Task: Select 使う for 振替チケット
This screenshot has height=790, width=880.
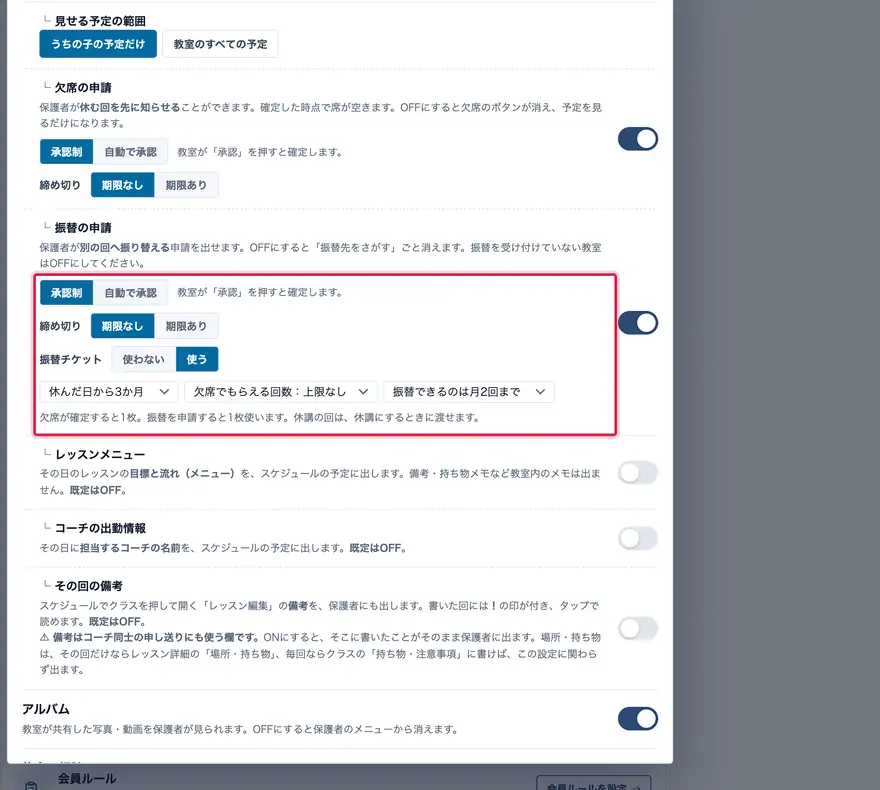Action: point(197,359)
